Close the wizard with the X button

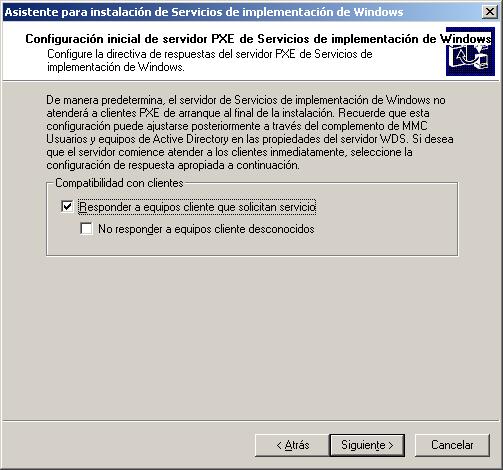[490, 12]
